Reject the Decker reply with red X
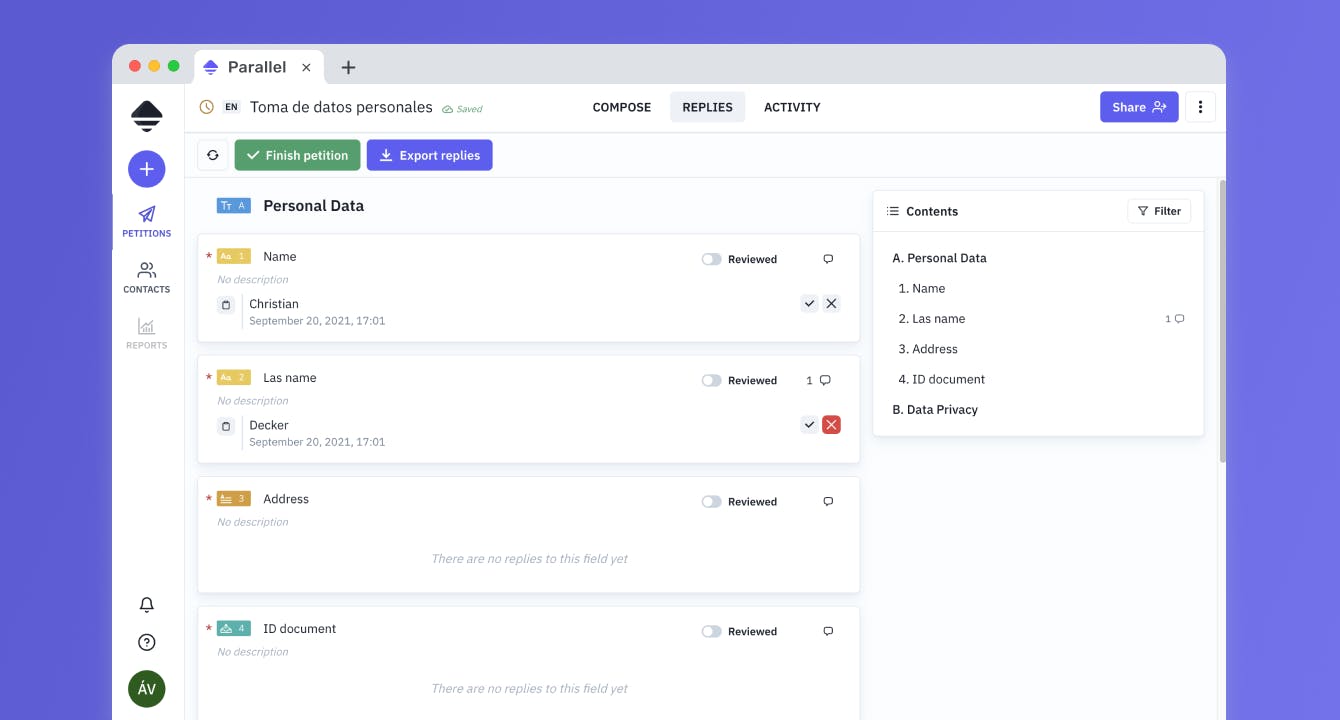The height and width of the screenshot is (720, 1340). click(x=831, y=425)
